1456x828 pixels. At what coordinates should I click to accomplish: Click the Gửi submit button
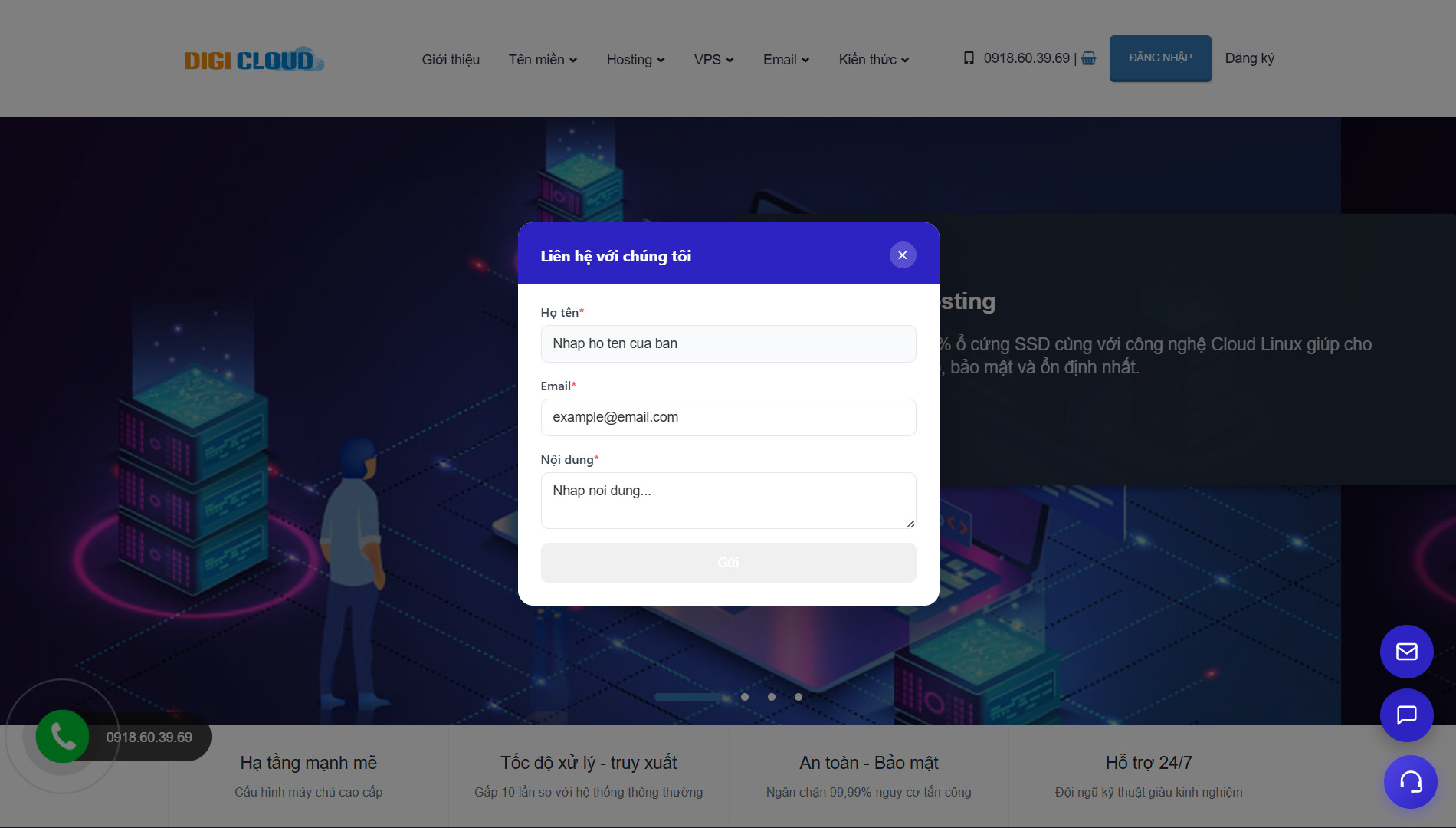[729, 563]
